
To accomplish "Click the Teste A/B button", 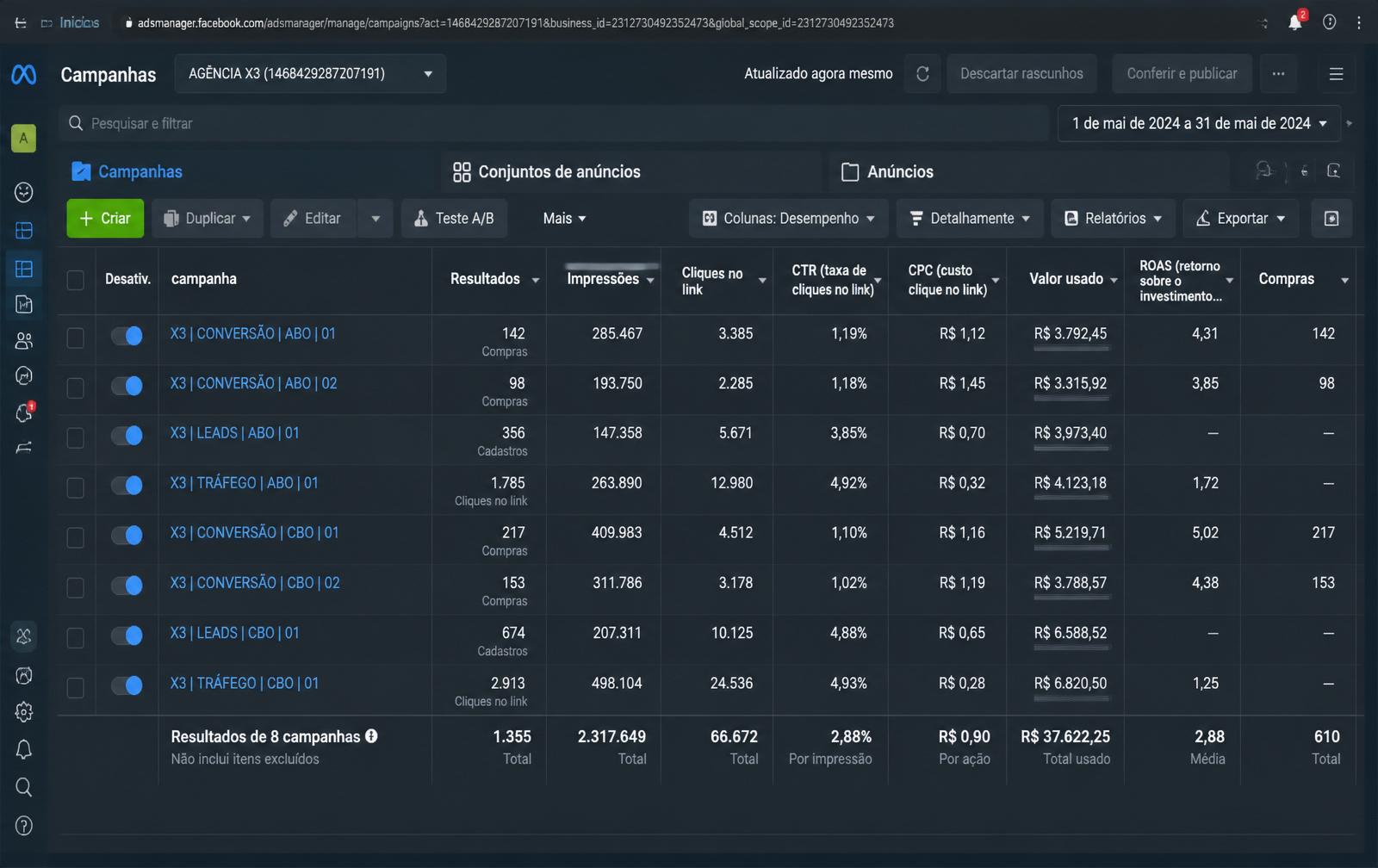I will [454, 219].
